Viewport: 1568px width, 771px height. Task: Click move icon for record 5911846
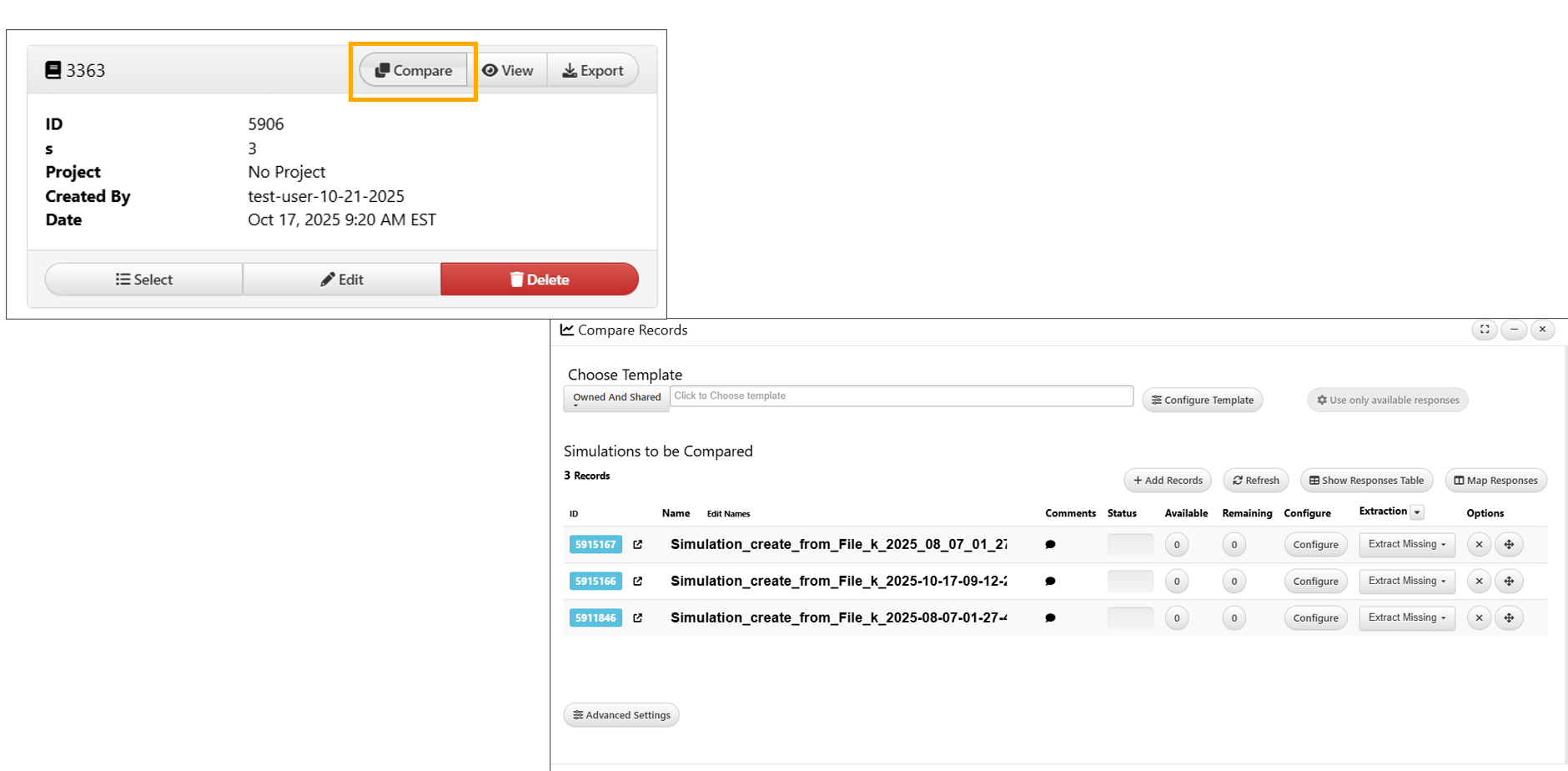[1509, 618]
